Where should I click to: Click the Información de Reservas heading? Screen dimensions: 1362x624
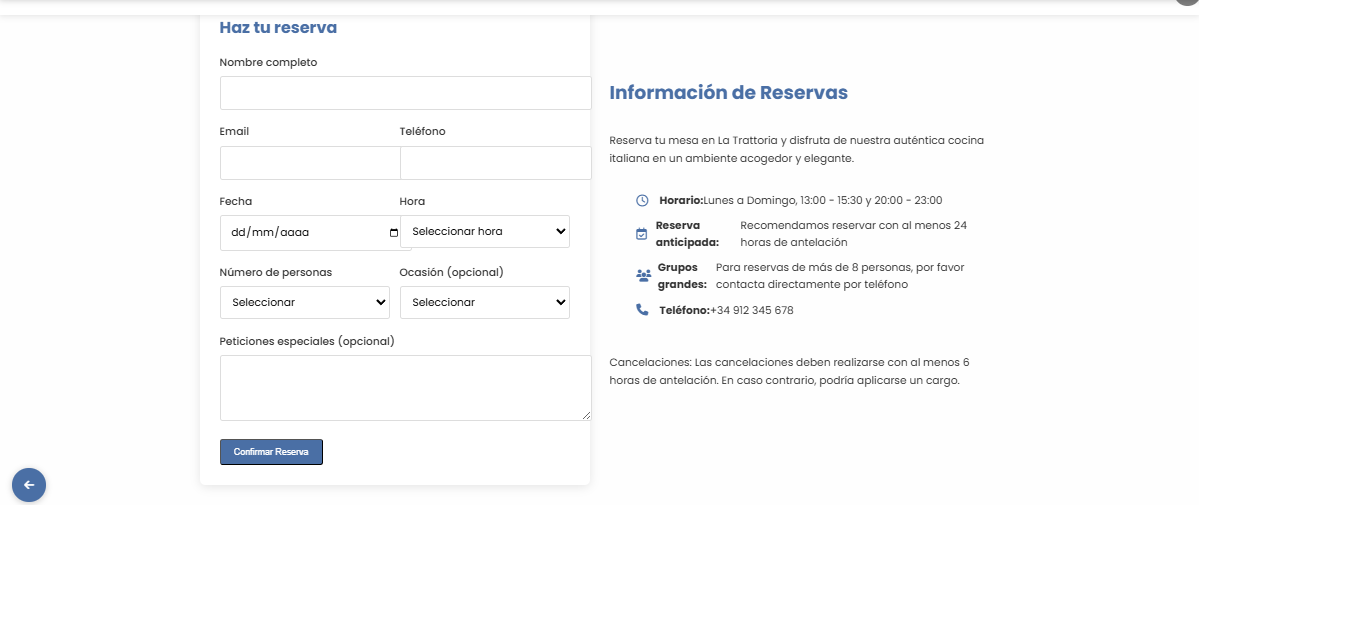click(728, 93)
